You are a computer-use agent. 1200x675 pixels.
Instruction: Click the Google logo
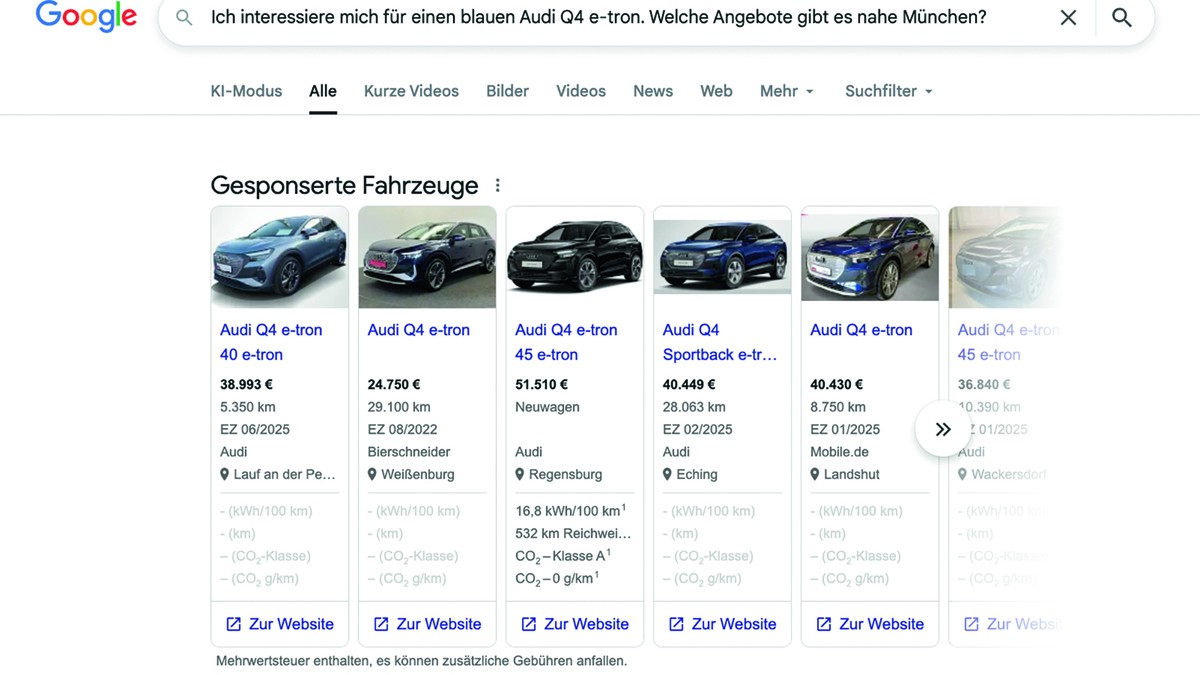(86, 17)
